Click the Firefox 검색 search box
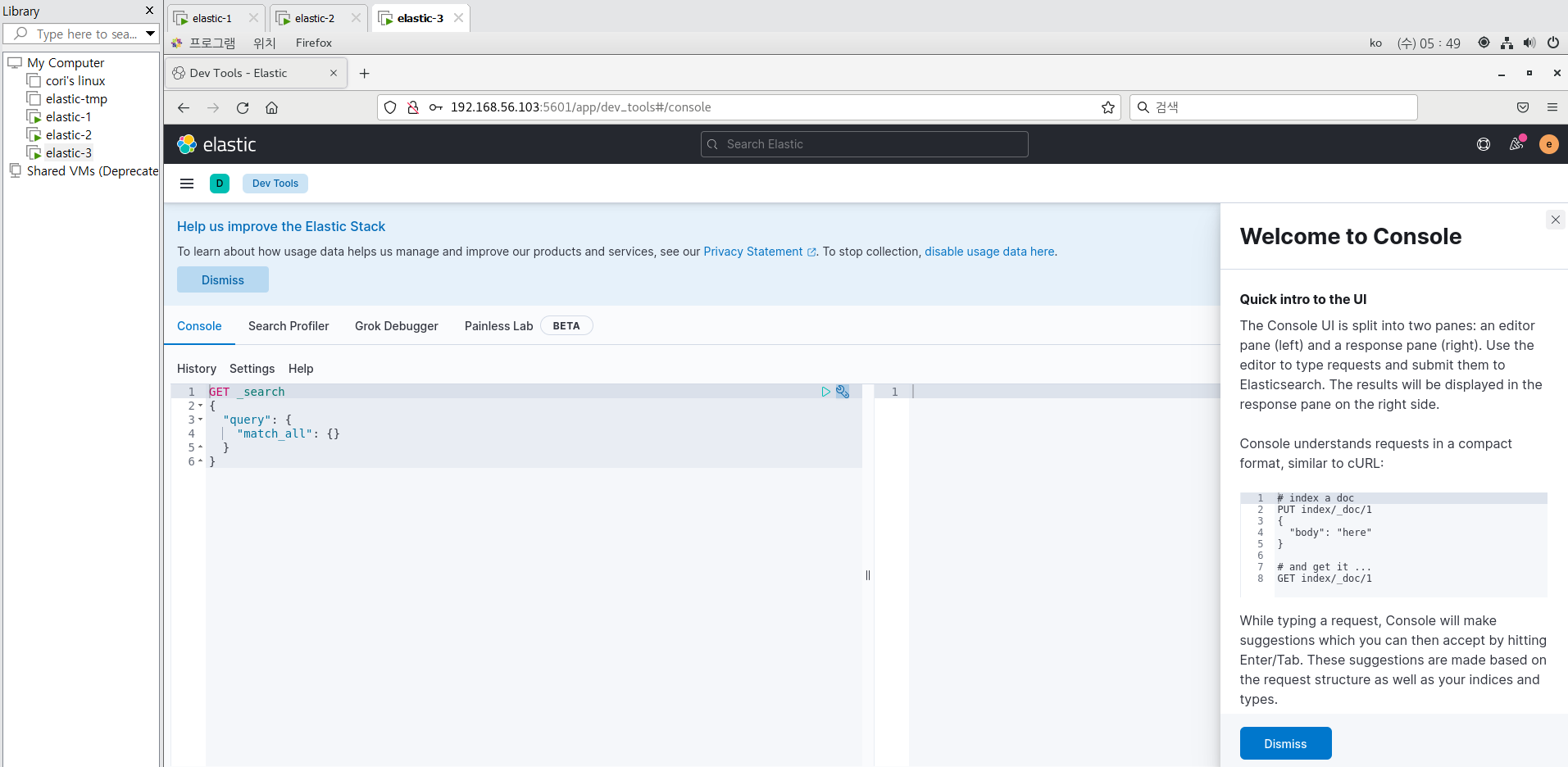This screenshot has height=767, width=1568. tap(1274, 107)
